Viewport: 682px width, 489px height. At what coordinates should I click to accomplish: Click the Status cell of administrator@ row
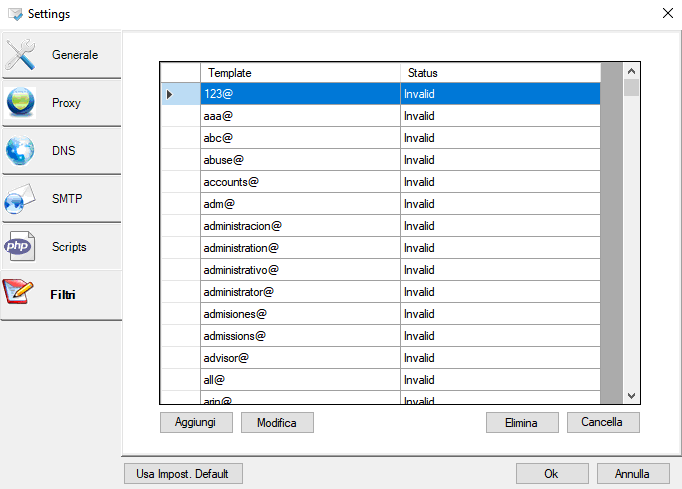[500, 292]
